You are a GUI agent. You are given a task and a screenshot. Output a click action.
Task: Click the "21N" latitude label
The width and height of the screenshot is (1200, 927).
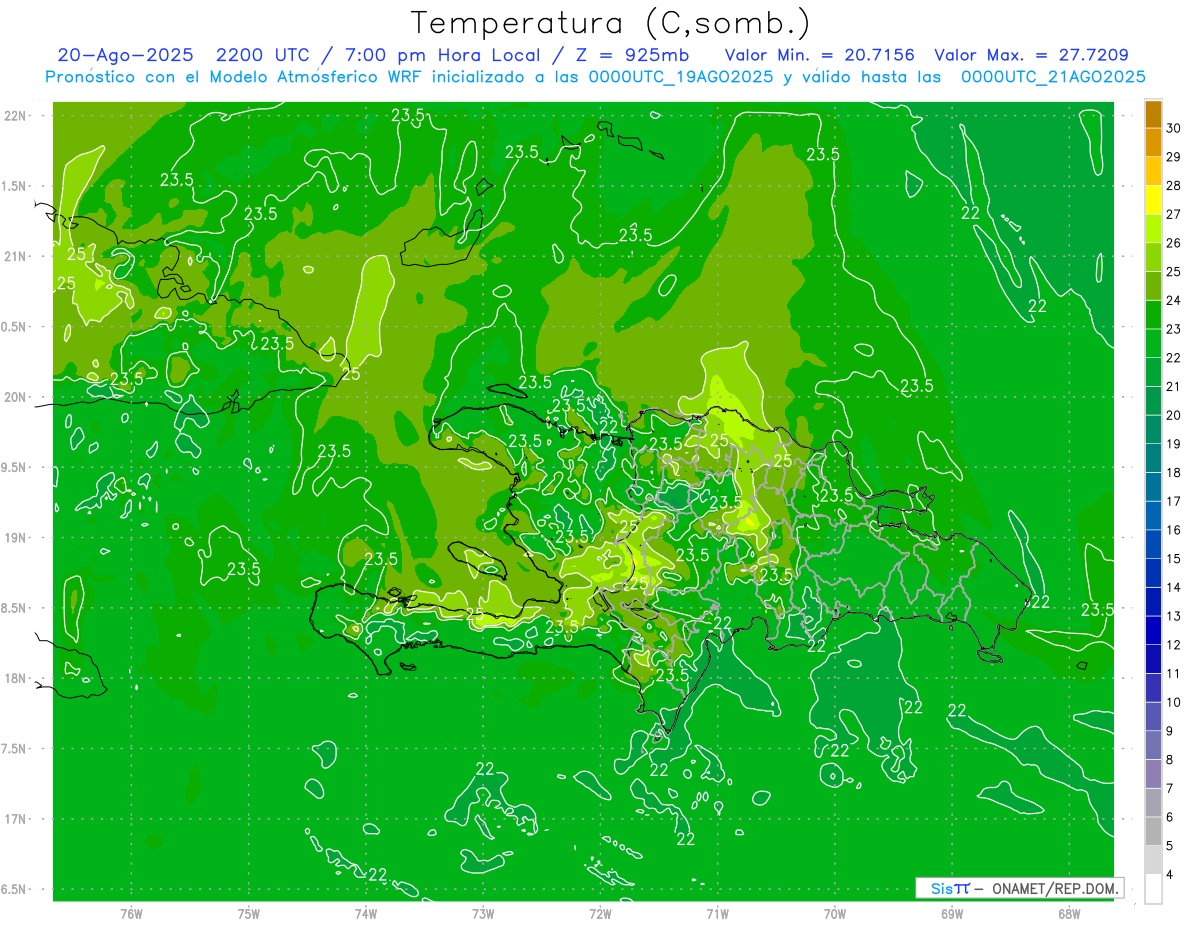pos(15,257)
